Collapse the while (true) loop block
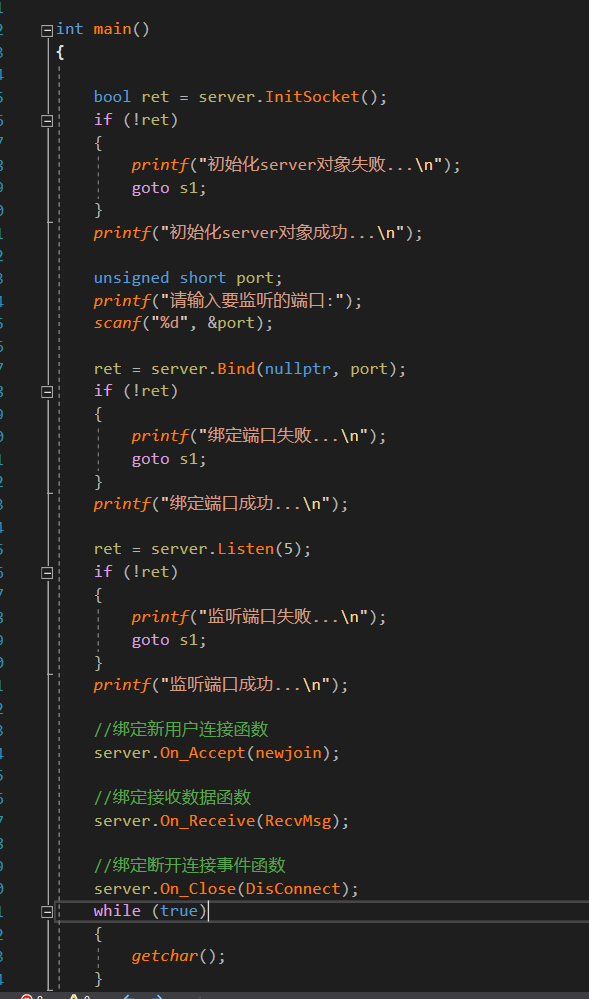Viewport: 589px width, 999px height. pos(47,911)
